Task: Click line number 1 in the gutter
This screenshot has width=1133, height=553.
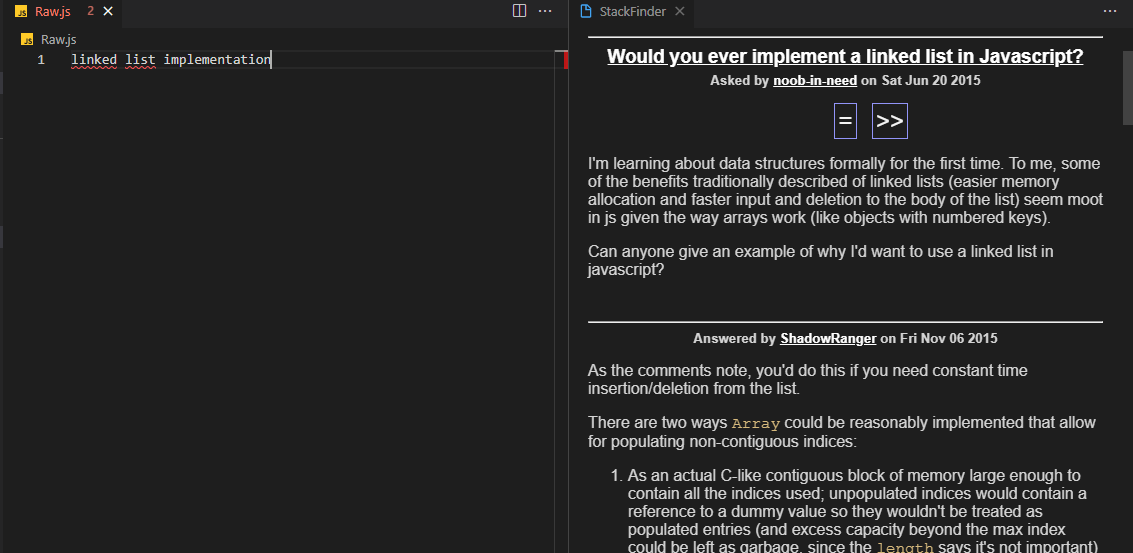Action: 41,59
